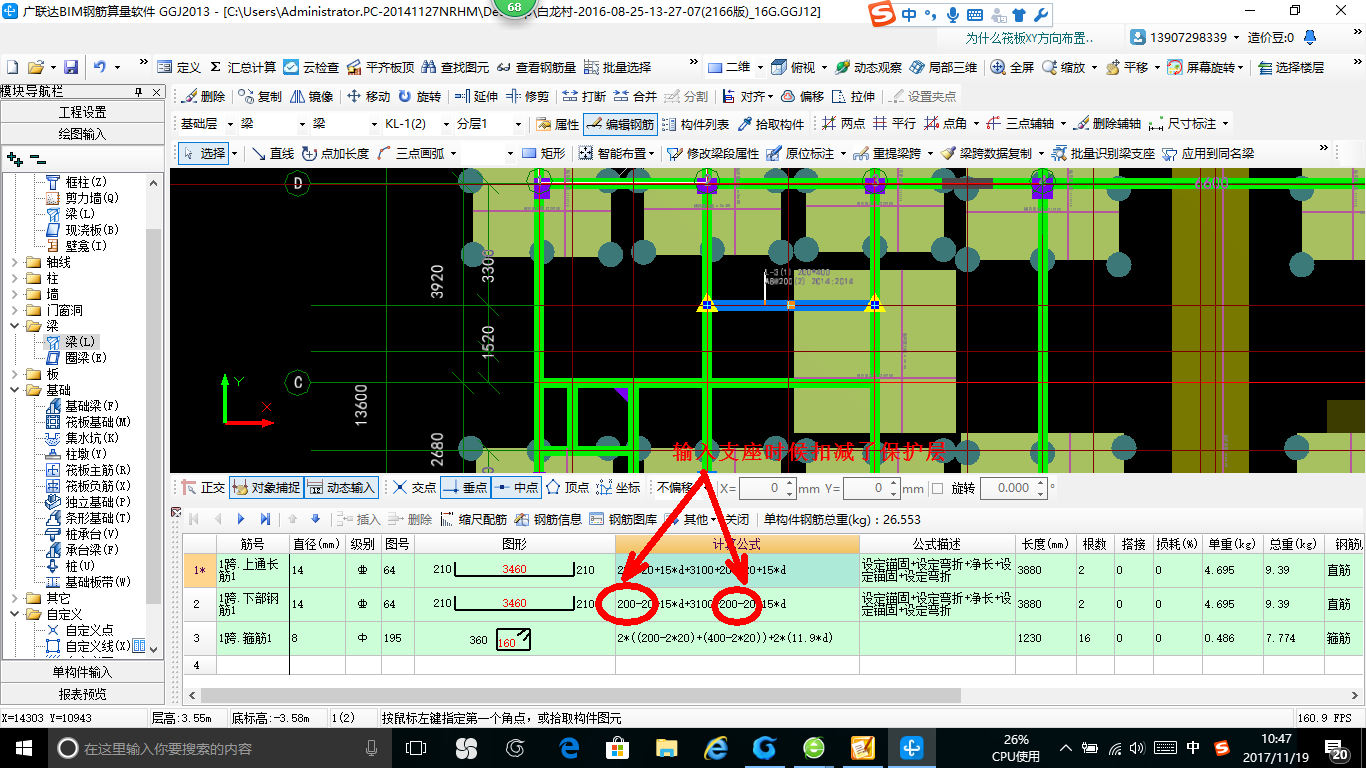
Task: Open the 分层1 layer dropdown
Action: (x=518, y=124)
